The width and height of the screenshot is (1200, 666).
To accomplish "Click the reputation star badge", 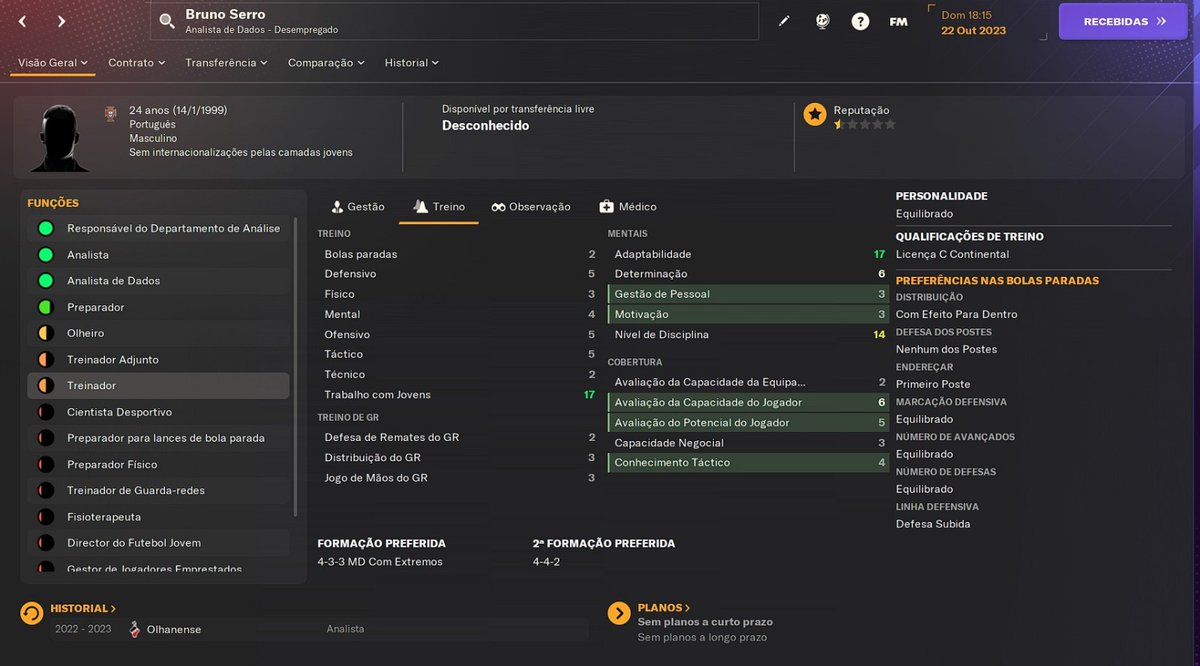I will coord(815,114).
